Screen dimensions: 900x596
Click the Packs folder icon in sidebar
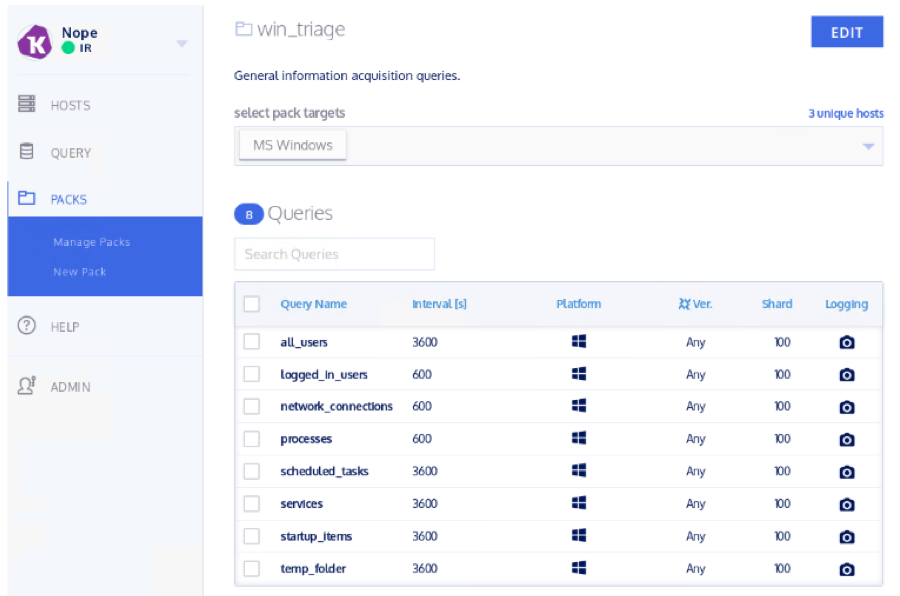pos(26,198)
